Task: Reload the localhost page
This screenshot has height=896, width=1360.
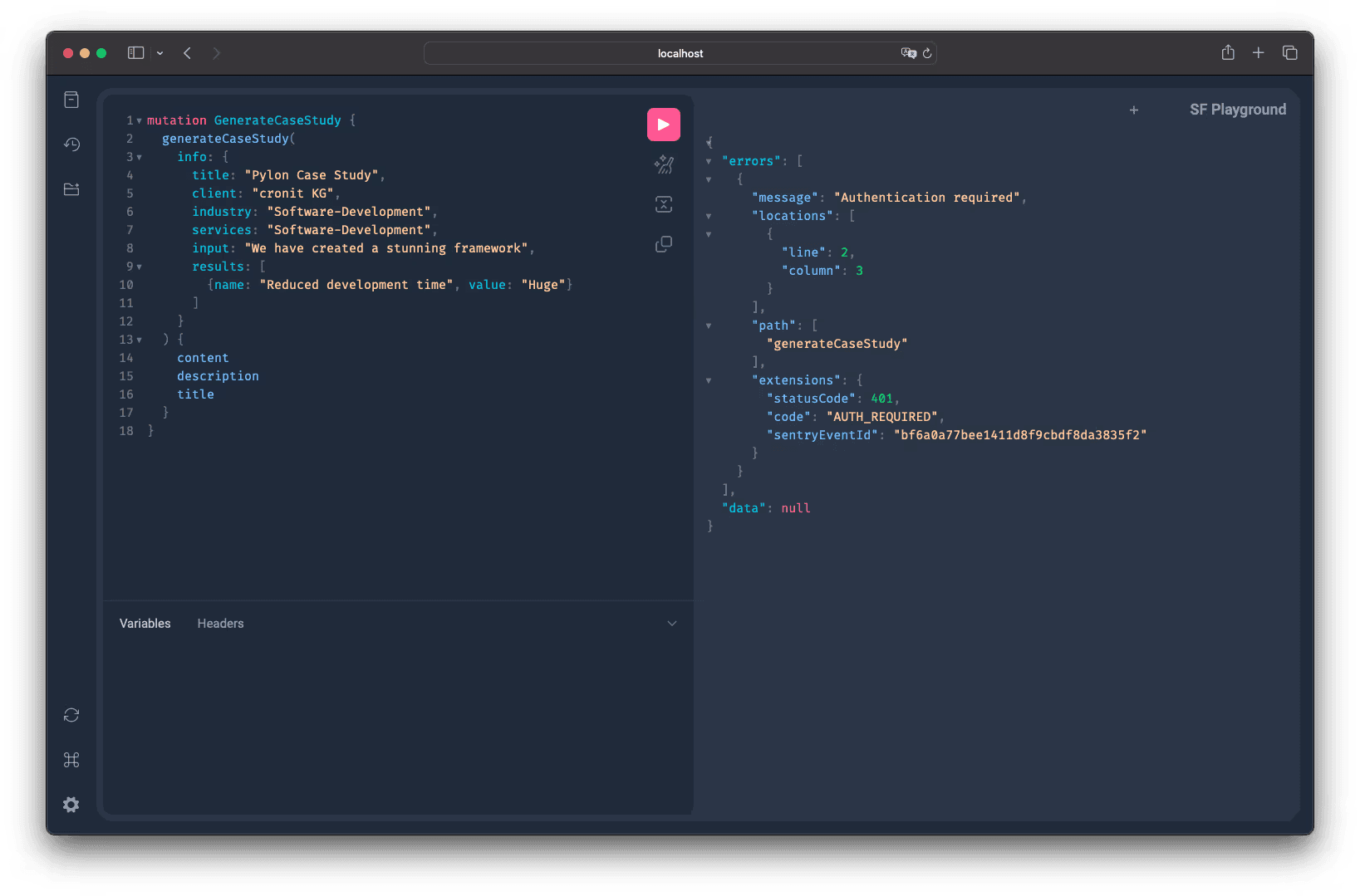Action: pyautogui.click(x=928, y=52)
